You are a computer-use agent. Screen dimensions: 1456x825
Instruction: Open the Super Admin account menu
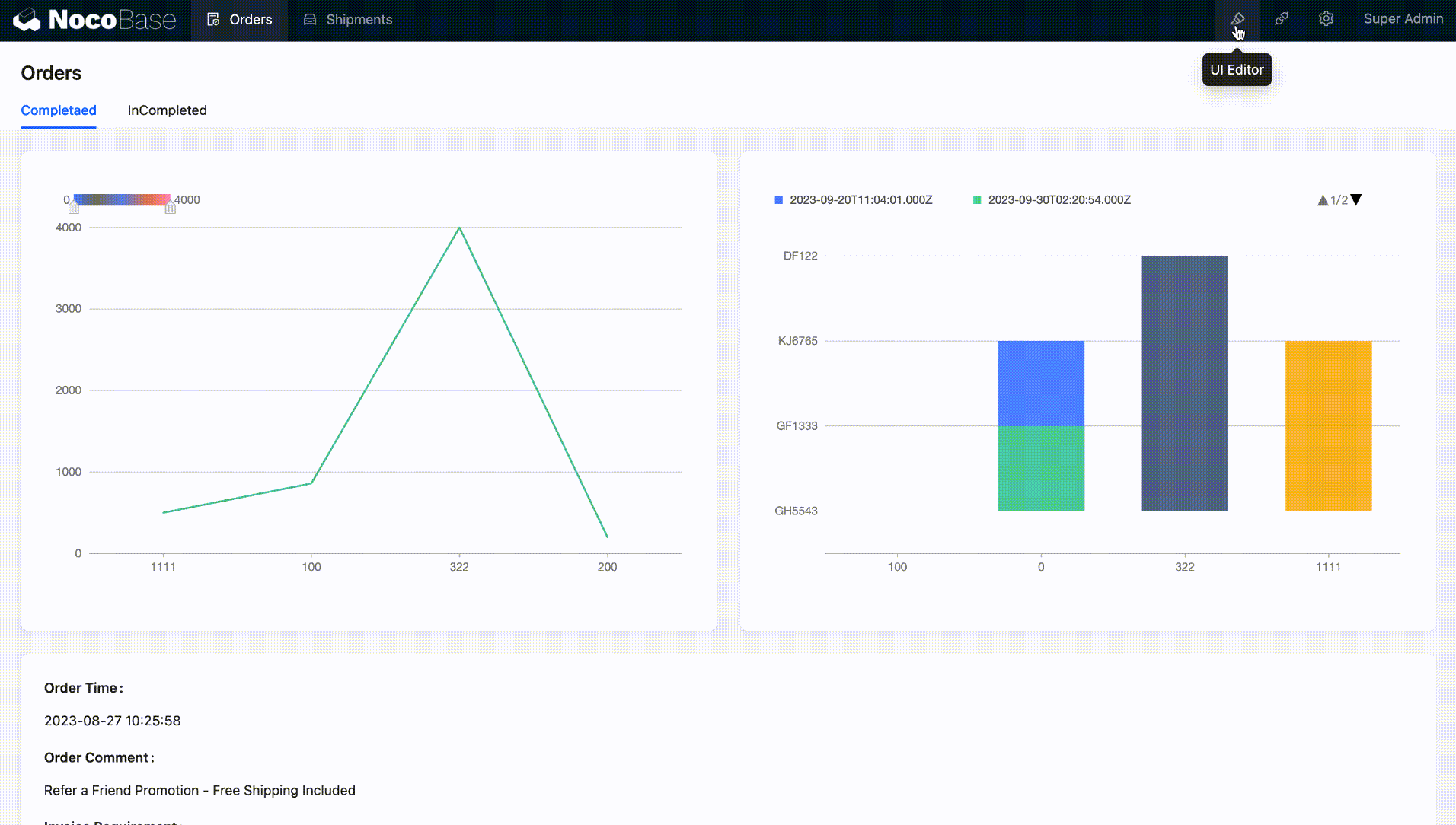click(1403, 19)
